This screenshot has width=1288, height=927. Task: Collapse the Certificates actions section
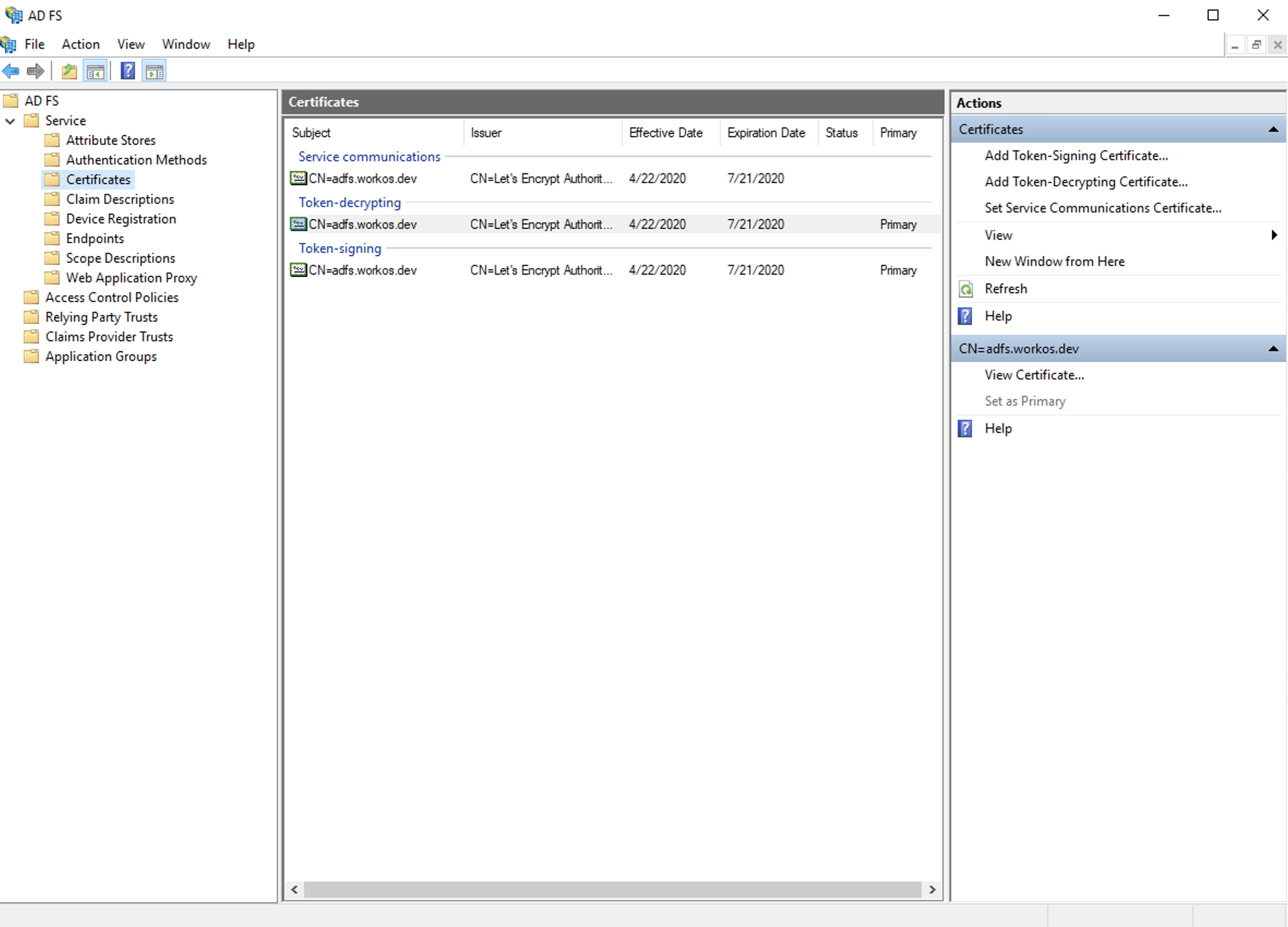point(1273,129)
